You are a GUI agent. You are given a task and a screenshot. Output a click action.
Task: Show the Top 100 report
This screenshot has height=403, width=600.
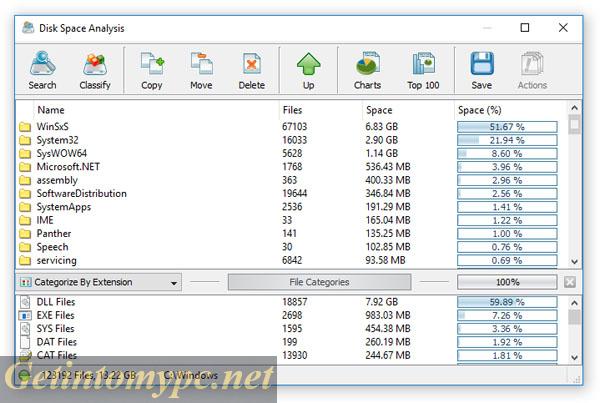click(423, 70)
